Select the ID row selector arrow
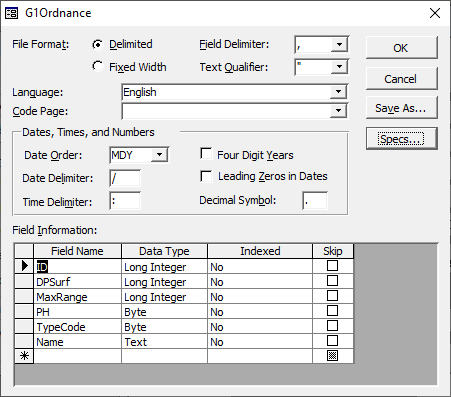451x397 pixels. (x=24, y=266)
